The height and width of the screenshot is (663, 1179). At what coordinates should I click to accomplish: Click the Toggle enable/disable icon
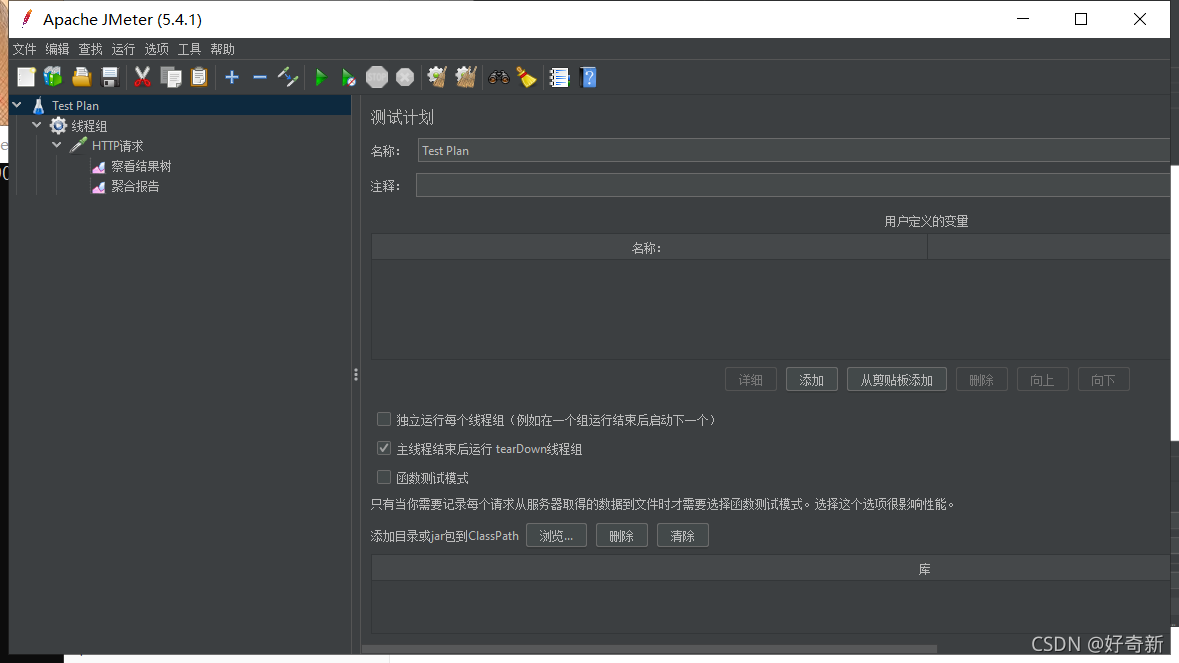pos(288,77)
